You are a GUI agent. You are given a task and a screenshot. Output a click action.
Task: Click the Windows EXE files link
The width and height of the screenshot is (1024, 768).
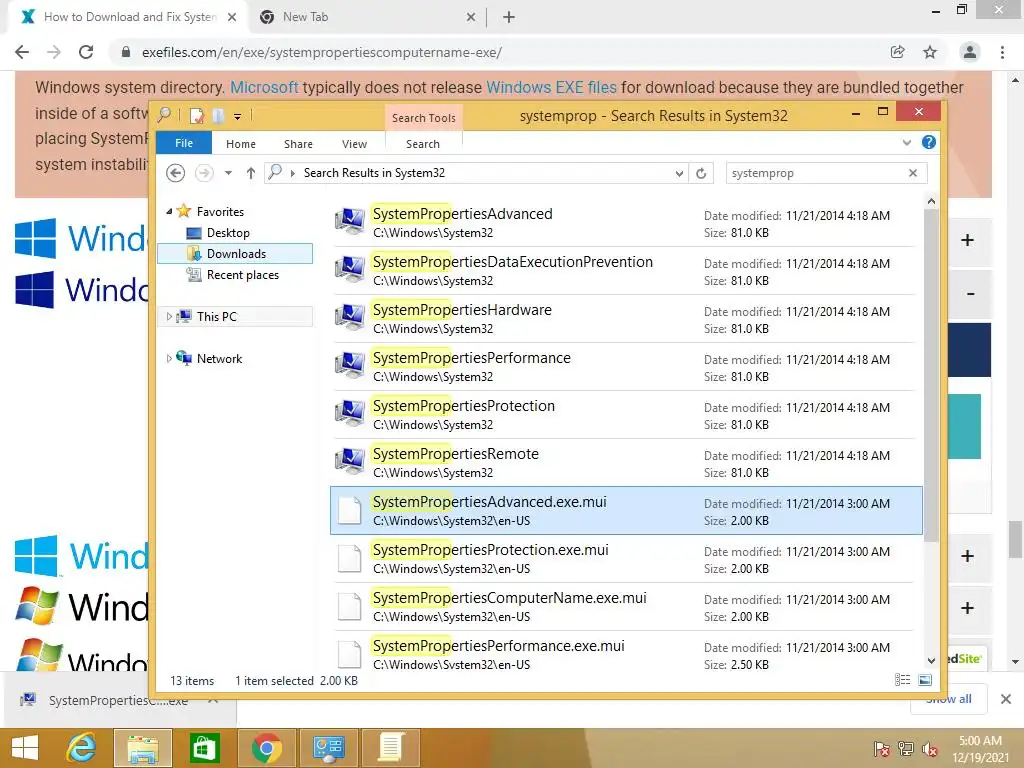click(x=551, y=87)
